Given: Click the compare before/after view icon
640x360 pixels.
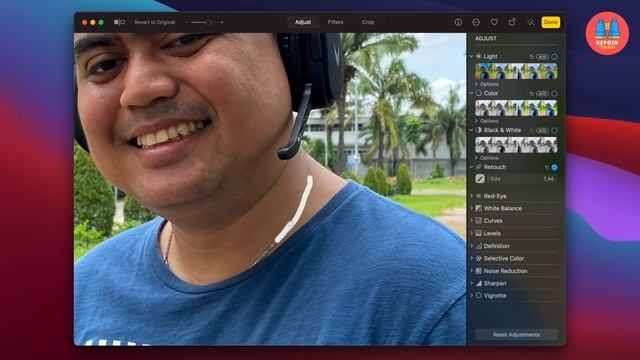Looking at the screenshot, I should coord(119,22).
